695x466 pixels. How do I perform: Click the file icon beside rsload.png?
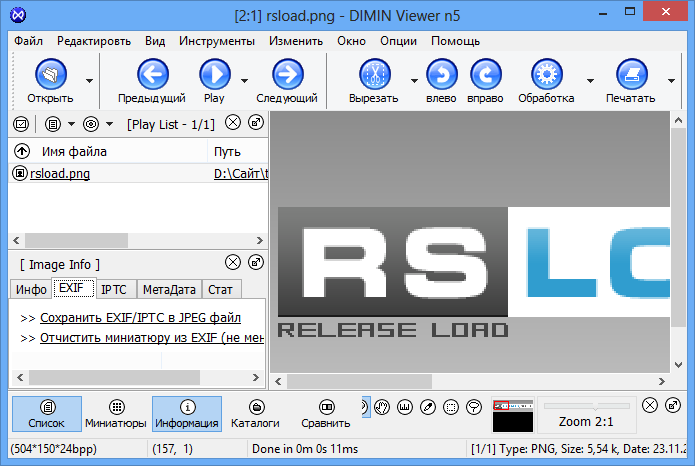[x=20, y=173]
